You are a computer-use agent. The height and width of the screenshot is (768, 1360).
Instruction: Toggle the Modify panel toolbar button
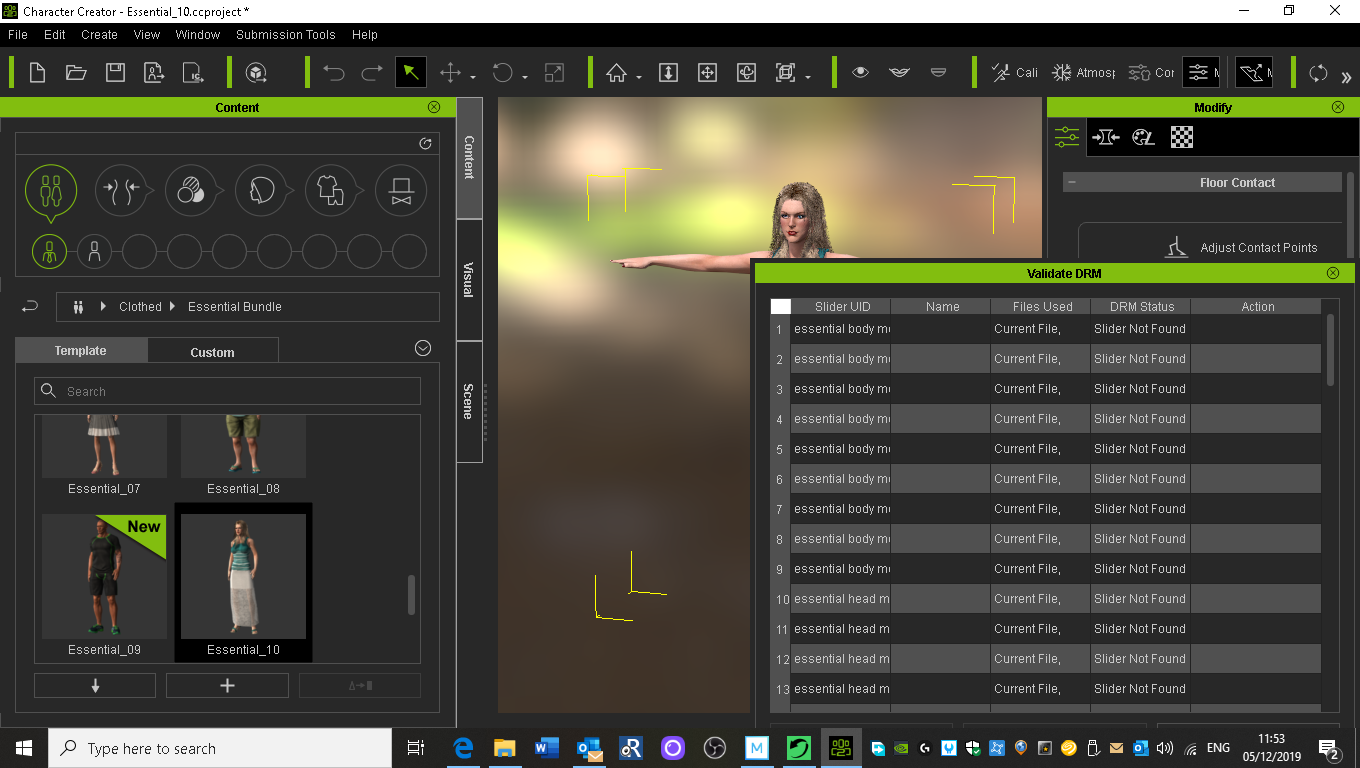click(1201, 72)
